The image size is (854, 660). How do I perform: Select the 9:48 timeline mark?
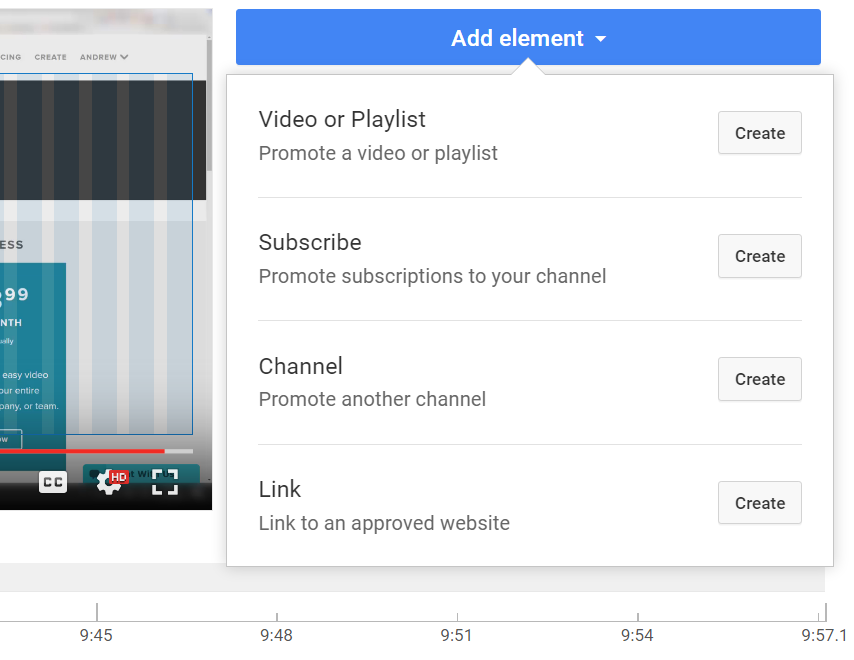coord(276,635)
